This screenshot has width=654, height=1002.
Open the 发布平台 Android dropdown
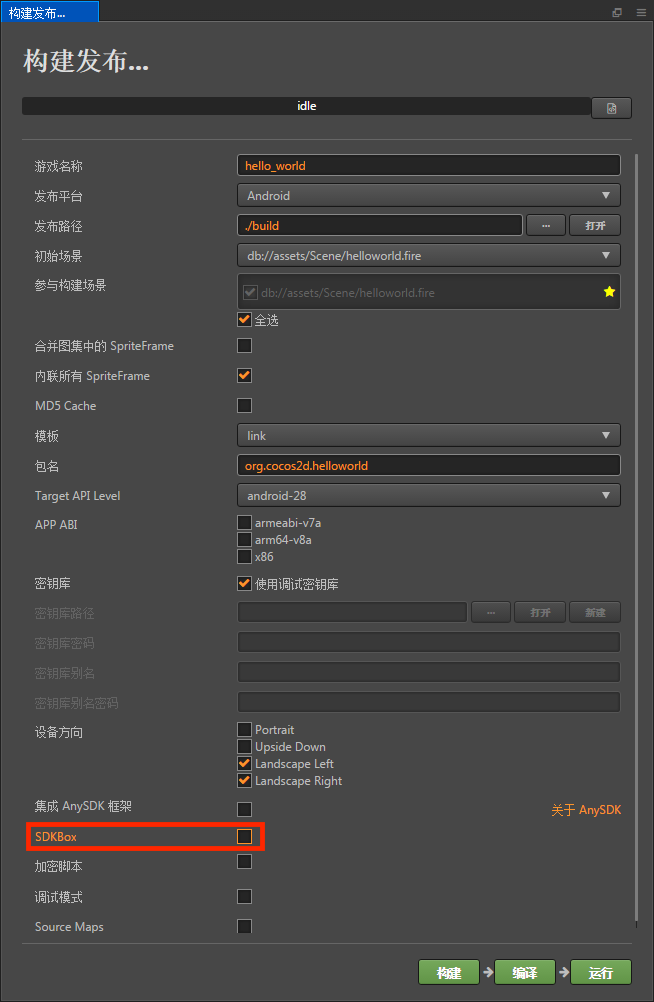429,196
